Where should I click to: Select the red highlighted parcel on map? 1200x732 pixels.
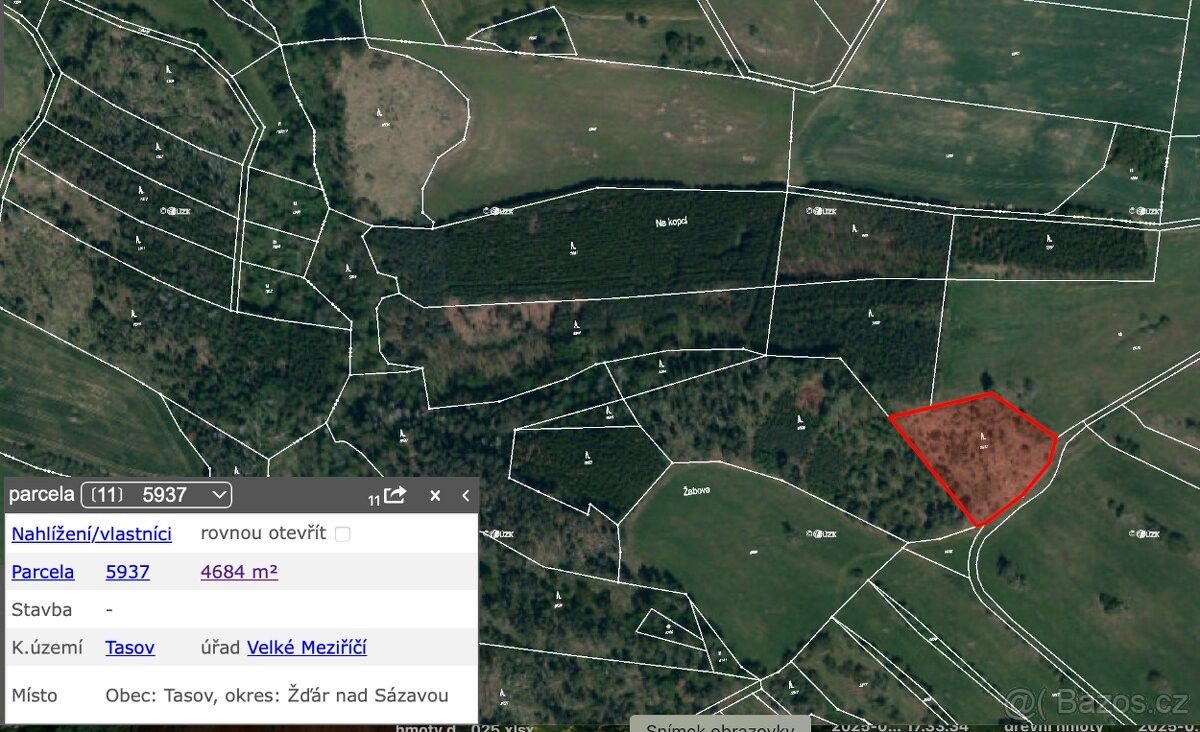[x=975, y=455]
